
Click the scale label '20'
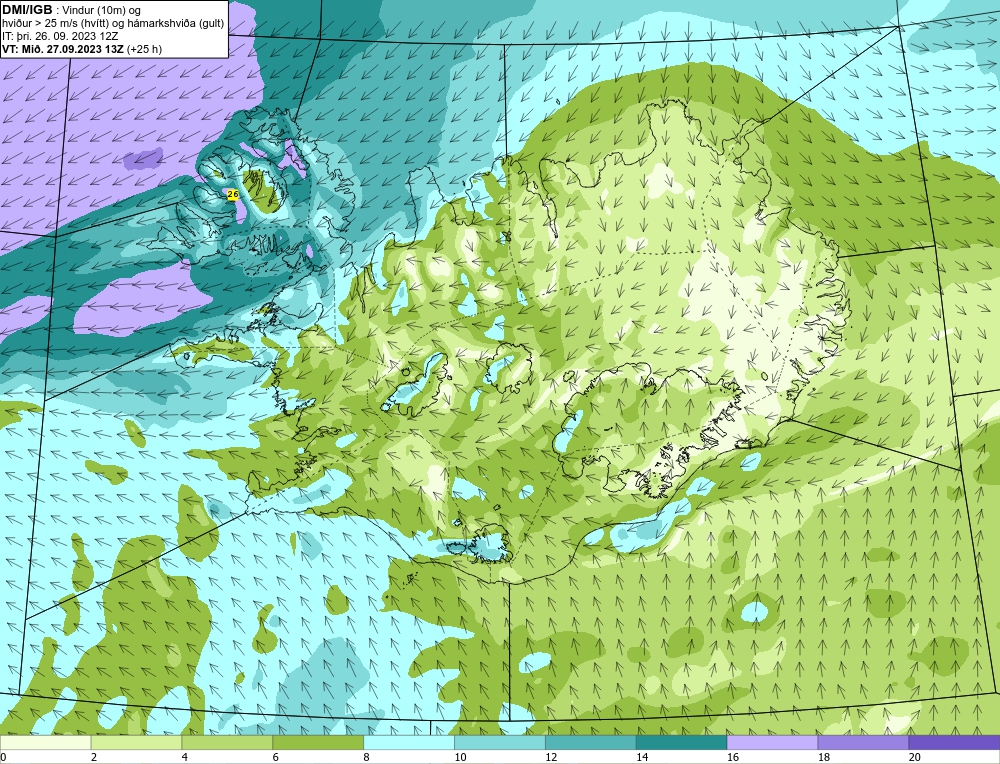coord(915,757)
